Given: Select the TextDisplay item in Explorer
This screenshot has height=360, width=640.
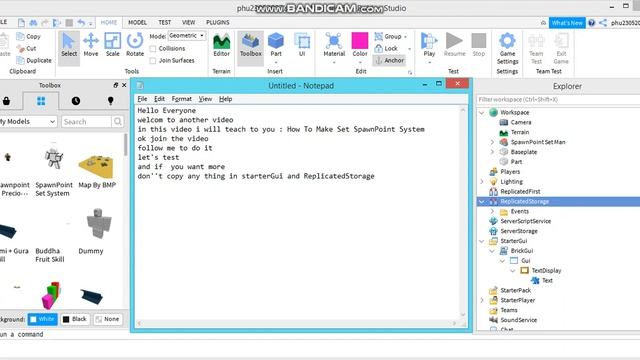Looking at the screenshot, I should 546,271.
